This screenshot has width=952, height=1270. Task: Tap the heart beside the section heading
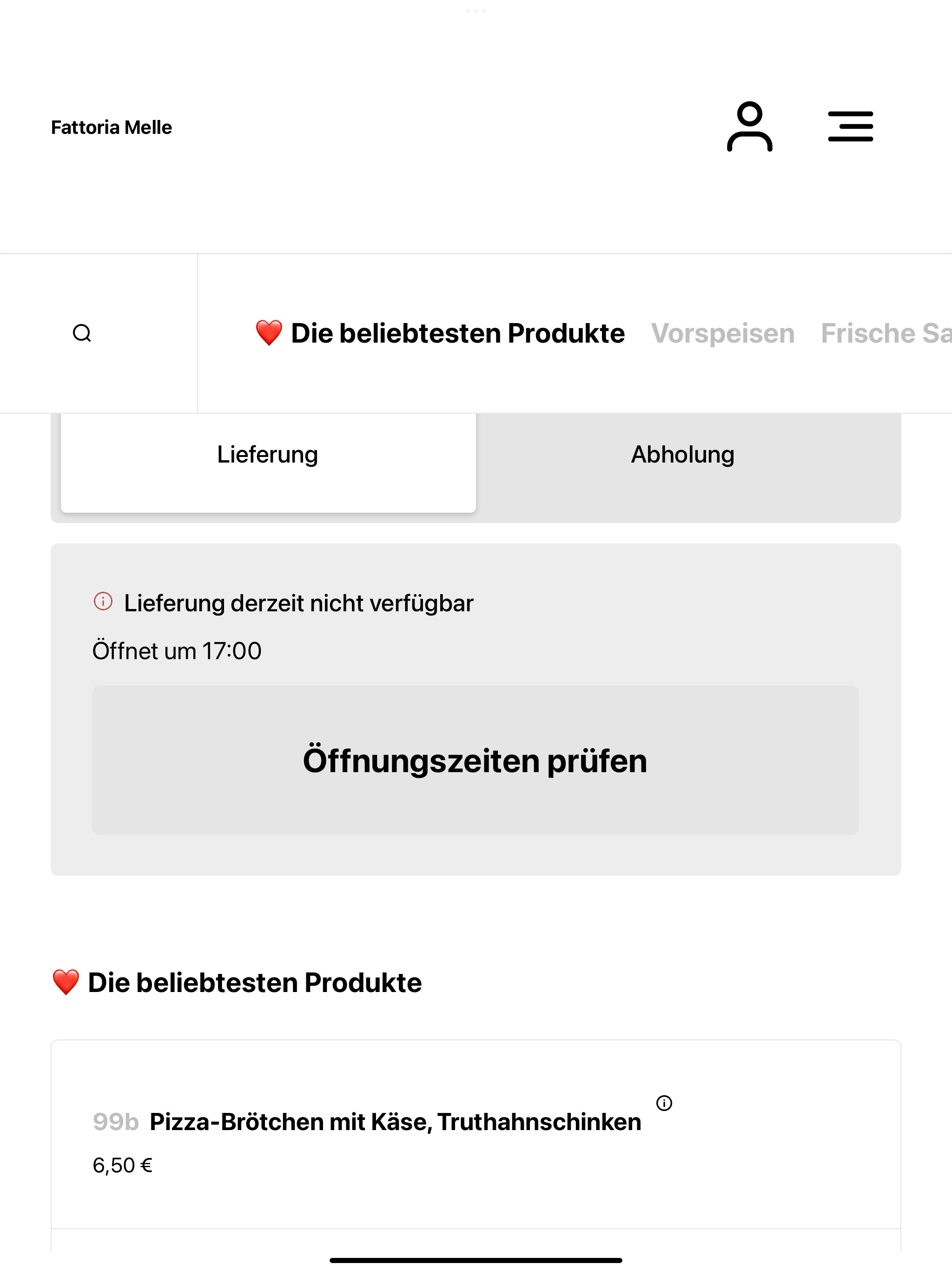[x=66, y=982]
